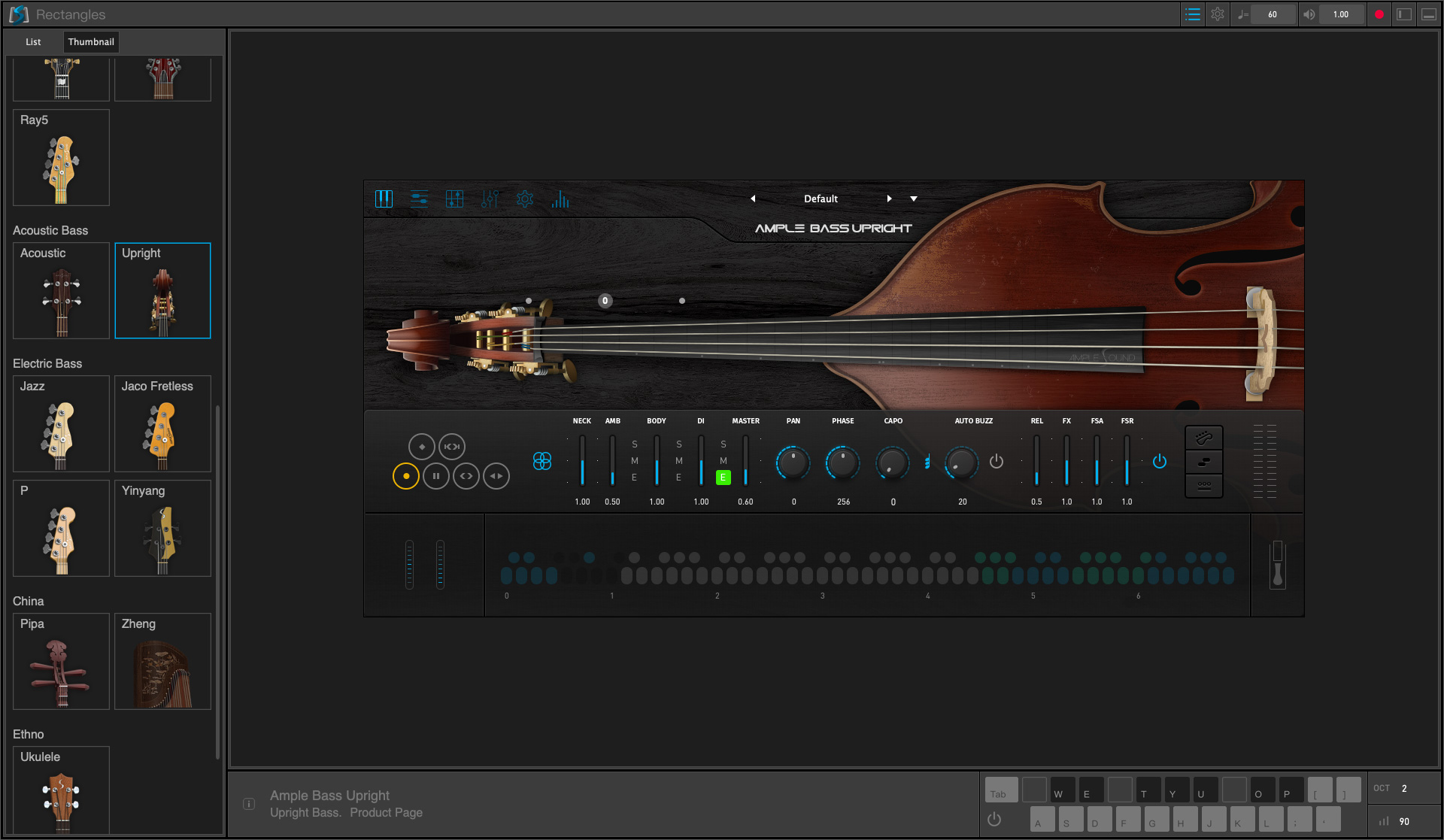Go to previous preset with left arrow
Viewport: 1444px width, 840px height.
(753, 199)
